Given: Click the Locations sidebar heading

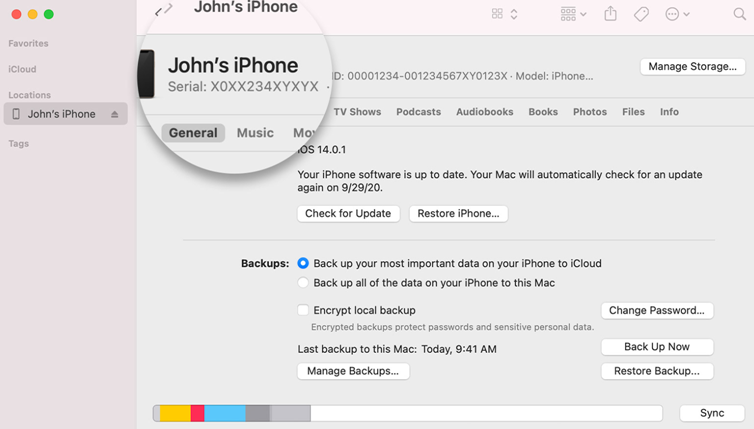Looking at the screenshot, I should [x=29, y=95].
